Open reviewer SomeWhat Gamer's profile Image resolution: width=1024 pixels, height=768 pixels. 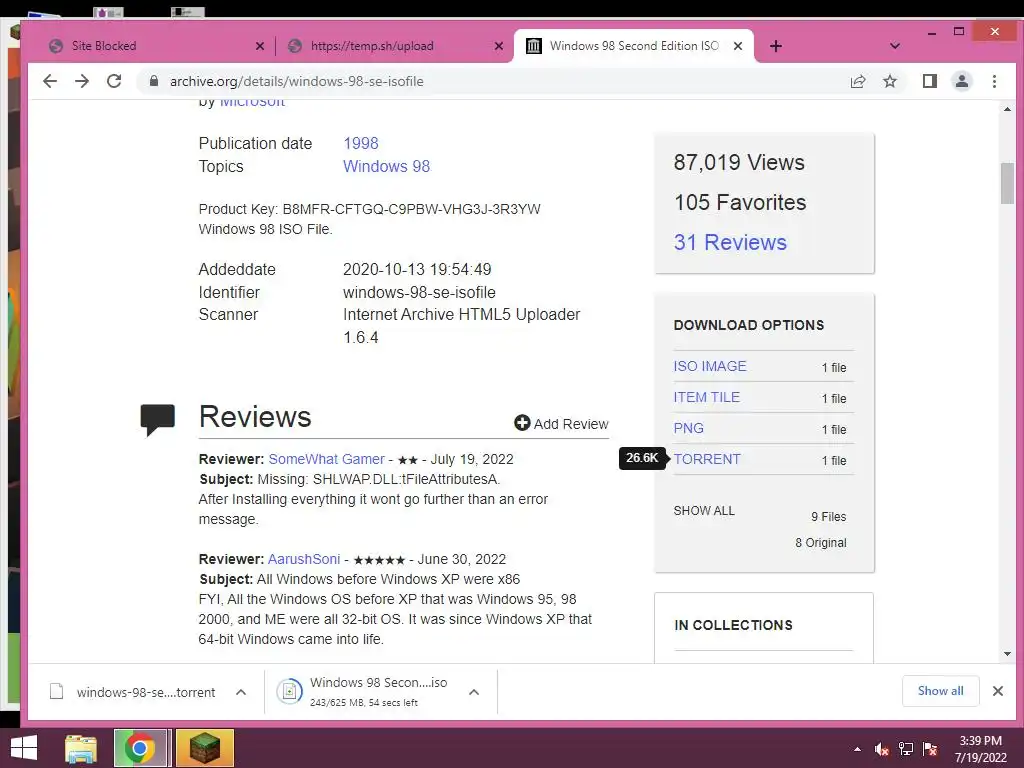(327, 459)
